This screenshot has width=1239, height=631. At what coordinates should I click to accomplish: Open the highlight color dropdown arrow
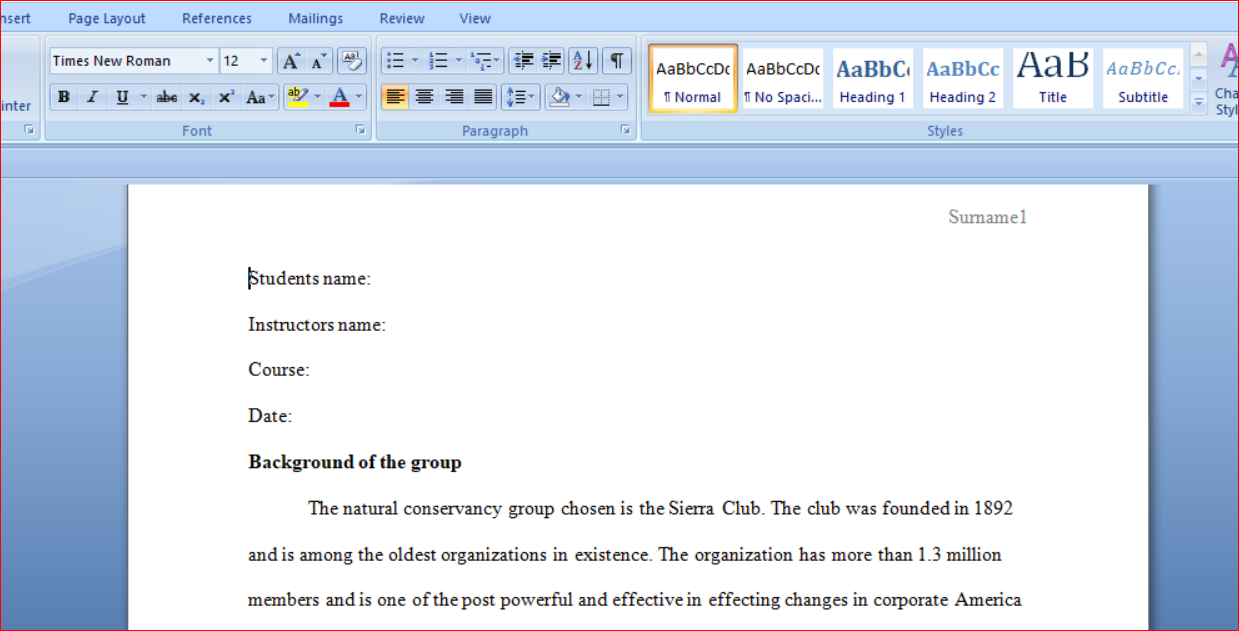tap(318, 97)
